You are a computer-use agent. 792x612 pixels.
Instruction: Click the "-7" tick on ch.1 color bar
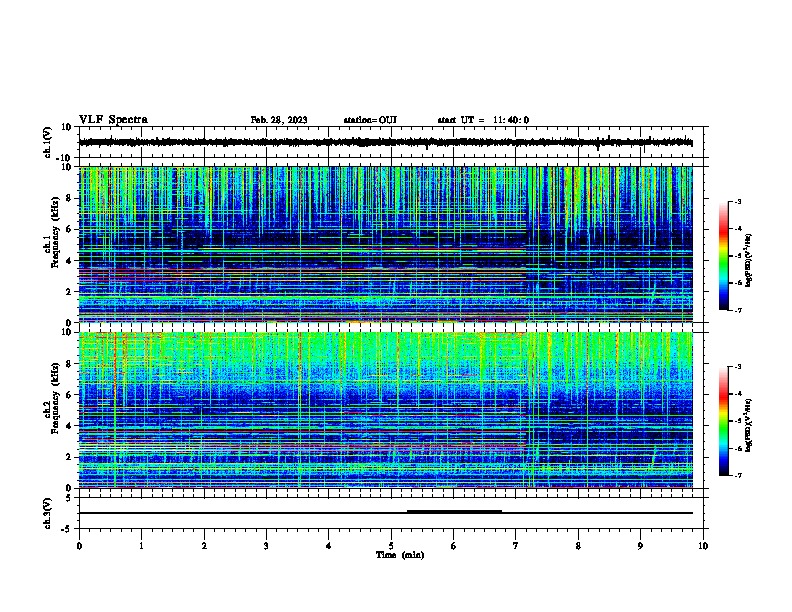pyautogui.click(x=738, y=310)
